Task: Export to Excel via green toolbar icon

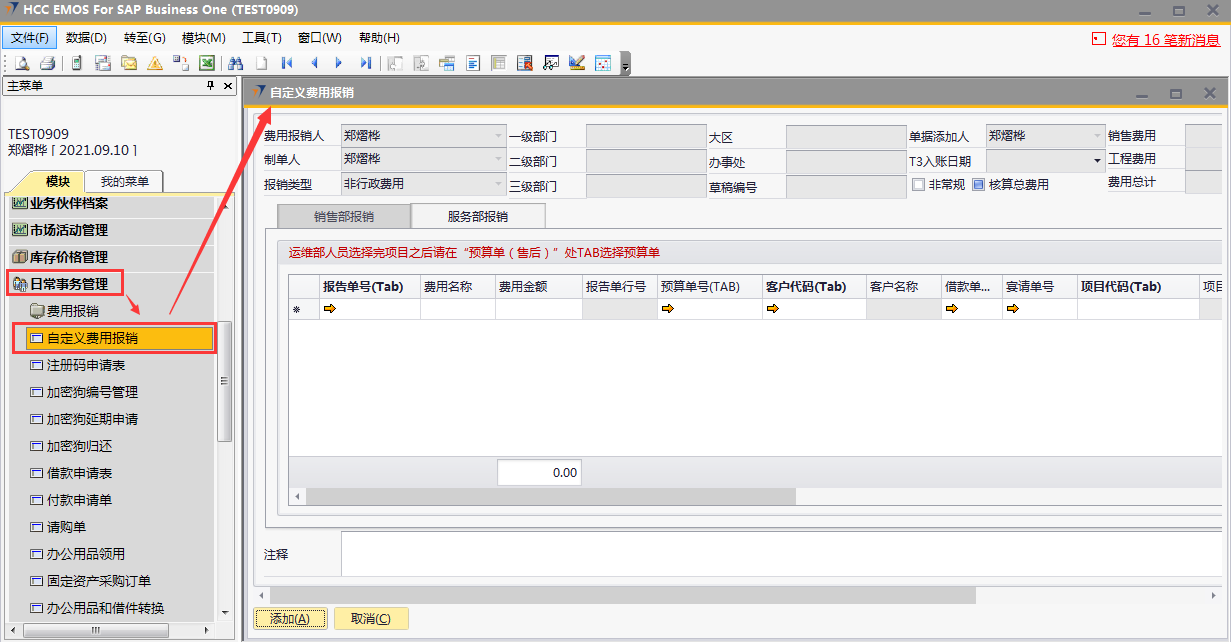Action: tap(207, 63)
